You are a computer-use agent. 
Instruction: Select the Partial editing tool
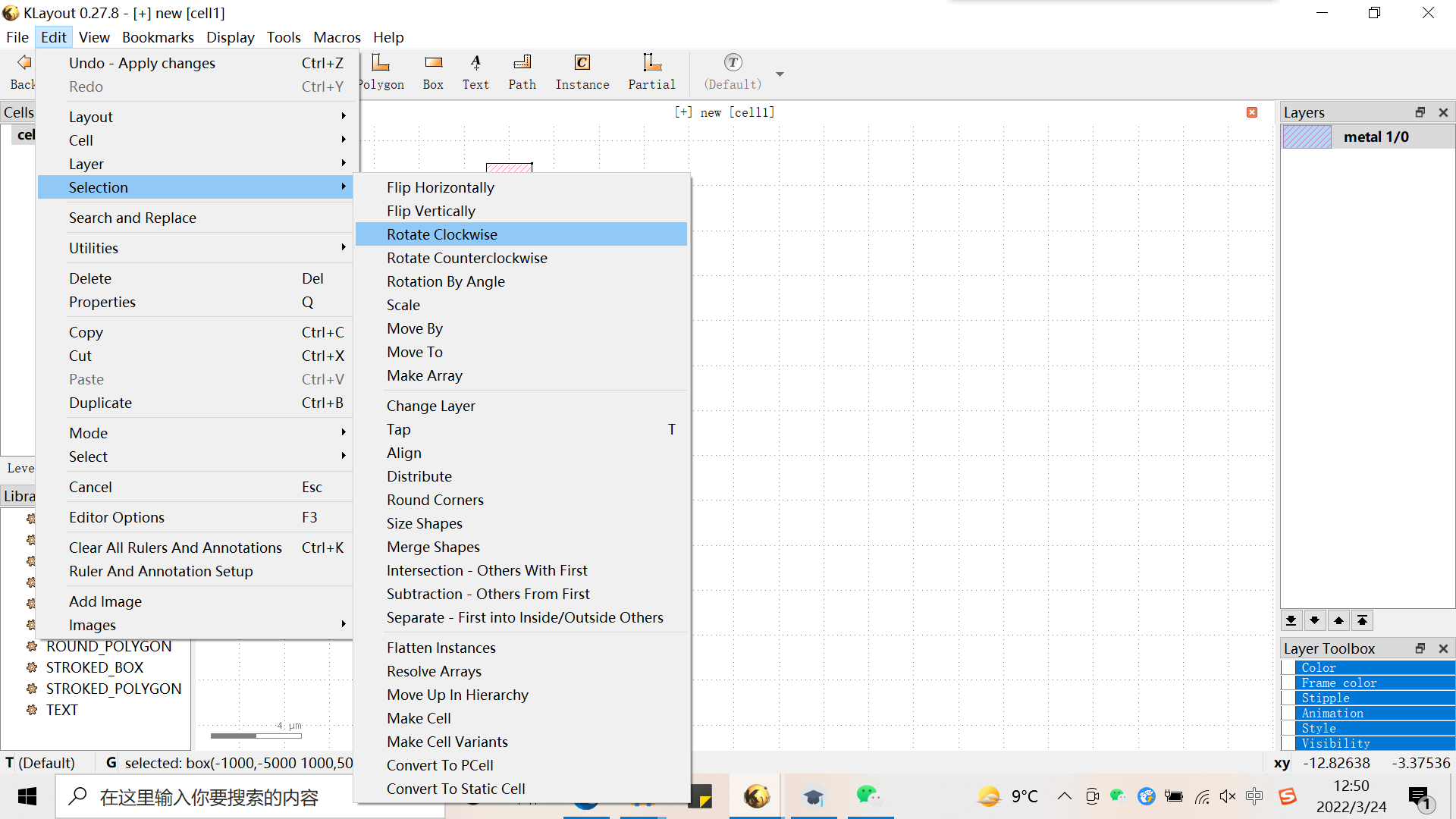click(x=651, y=72)
